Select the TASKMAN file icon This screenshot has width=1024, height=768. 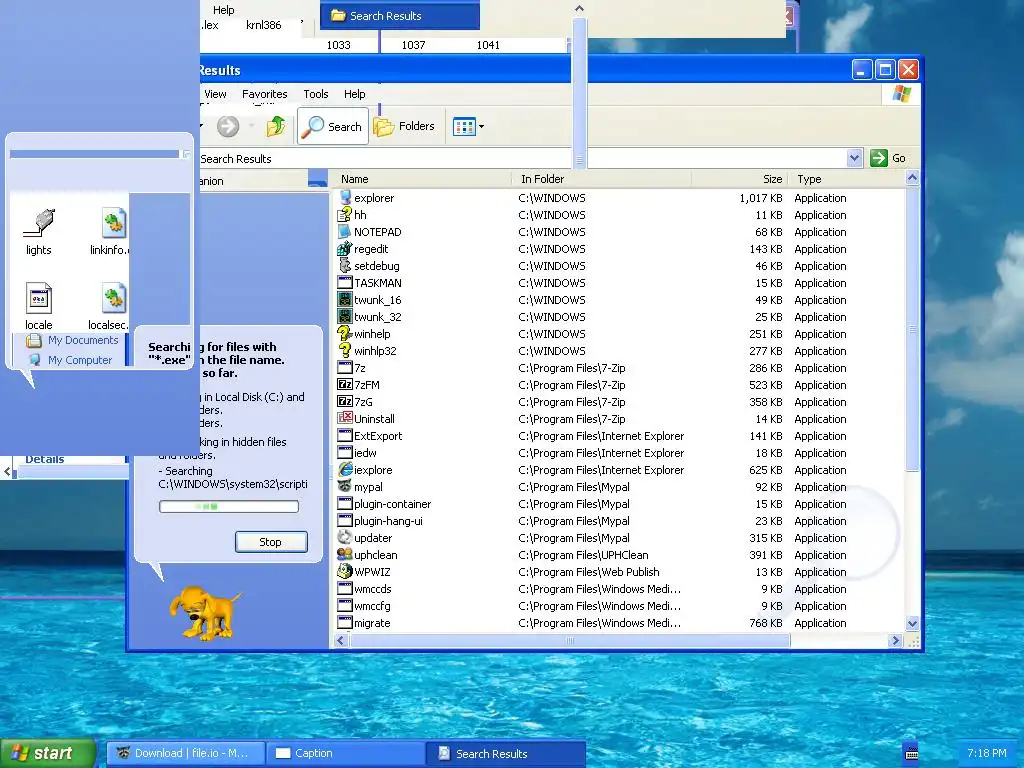click(345, 282)
